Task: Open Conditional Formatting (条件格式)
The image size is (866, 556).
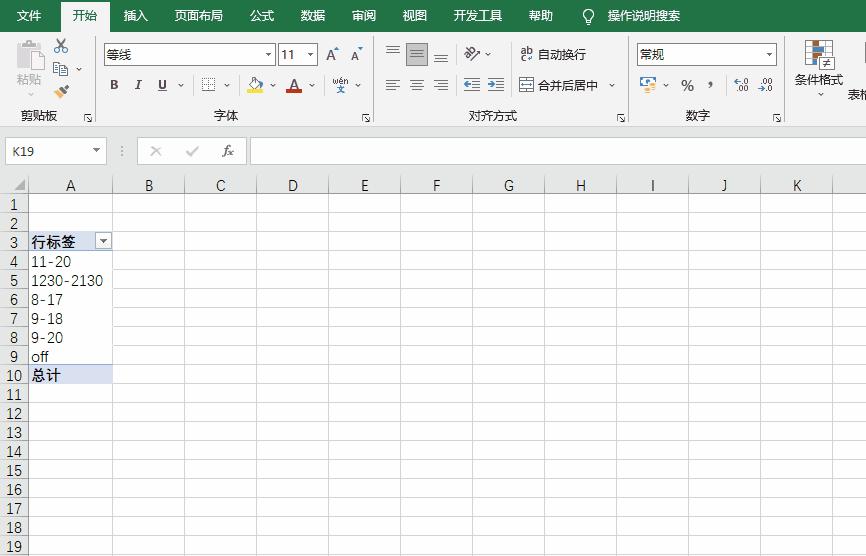Action: [819, 68]
